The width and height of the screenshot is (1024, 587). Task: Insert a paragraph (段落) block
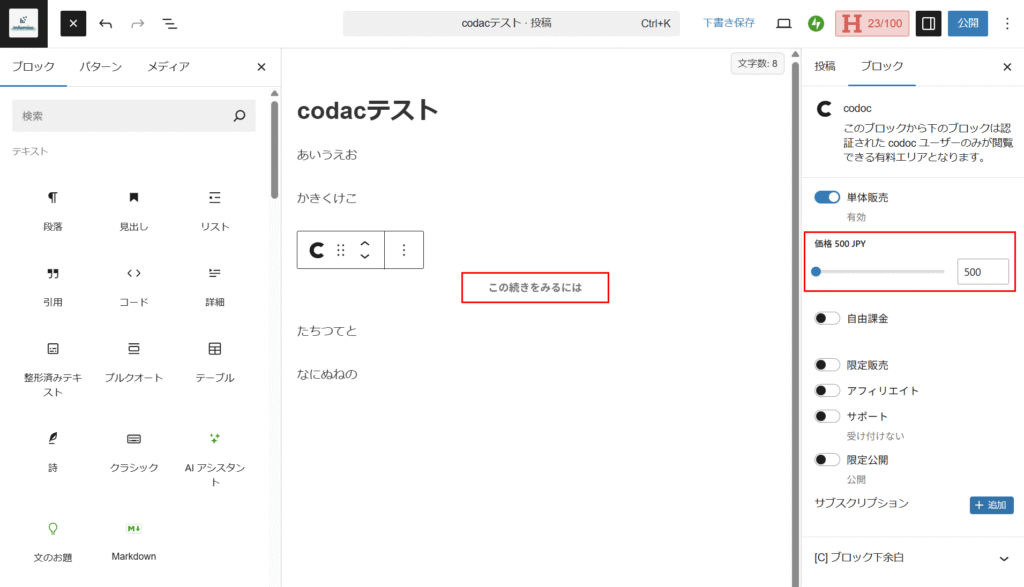pyautogui.click(x=53, y=211)
